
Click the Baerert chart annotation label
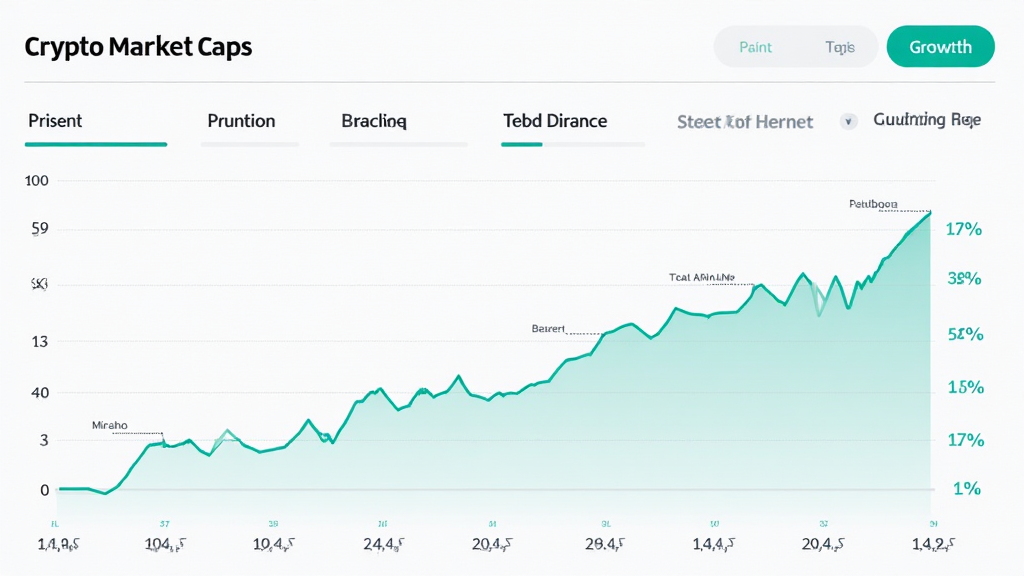pos(548,328)
